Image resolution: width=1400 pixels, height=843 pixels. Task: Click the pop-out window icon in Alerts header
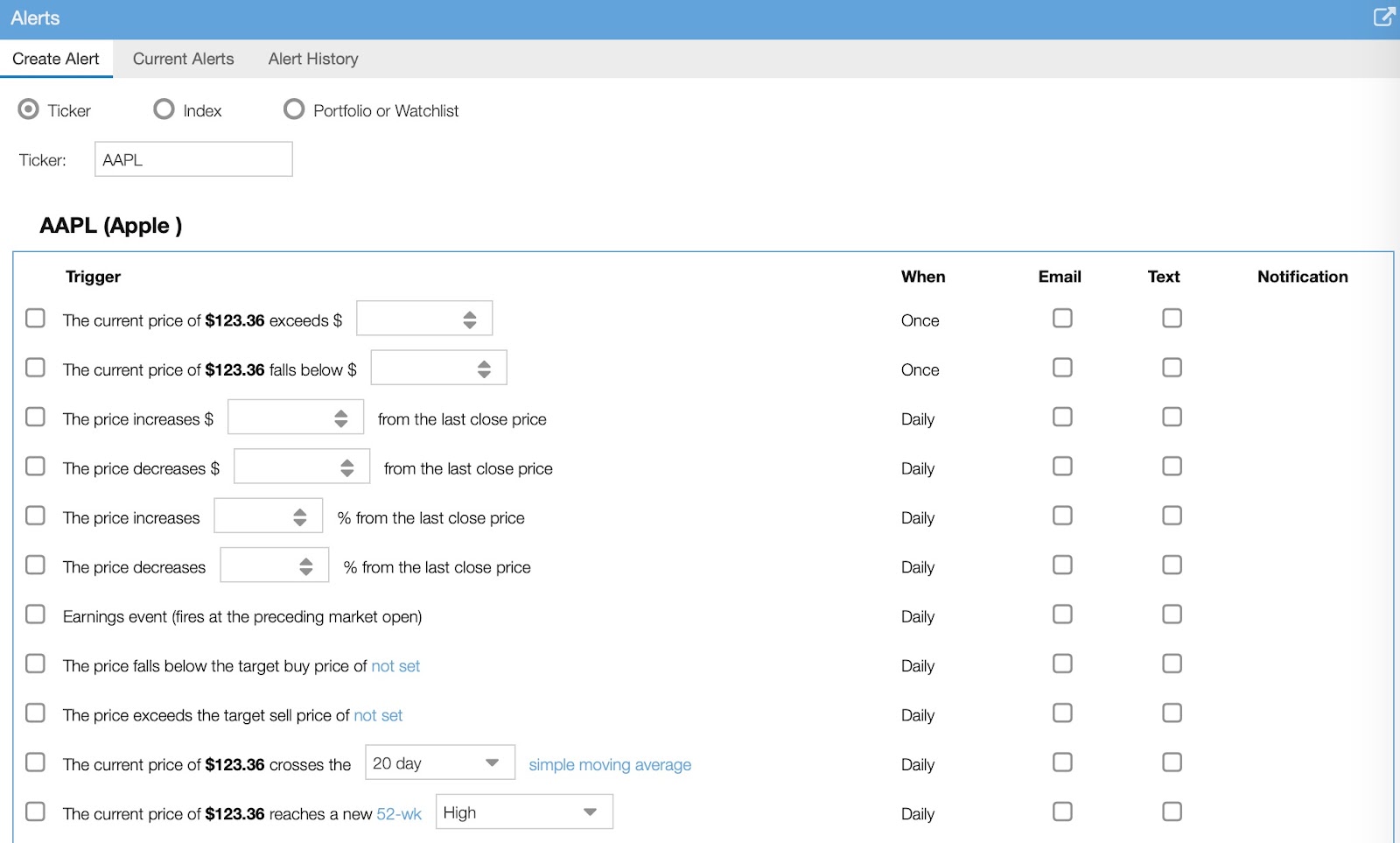click(1383, 17)
